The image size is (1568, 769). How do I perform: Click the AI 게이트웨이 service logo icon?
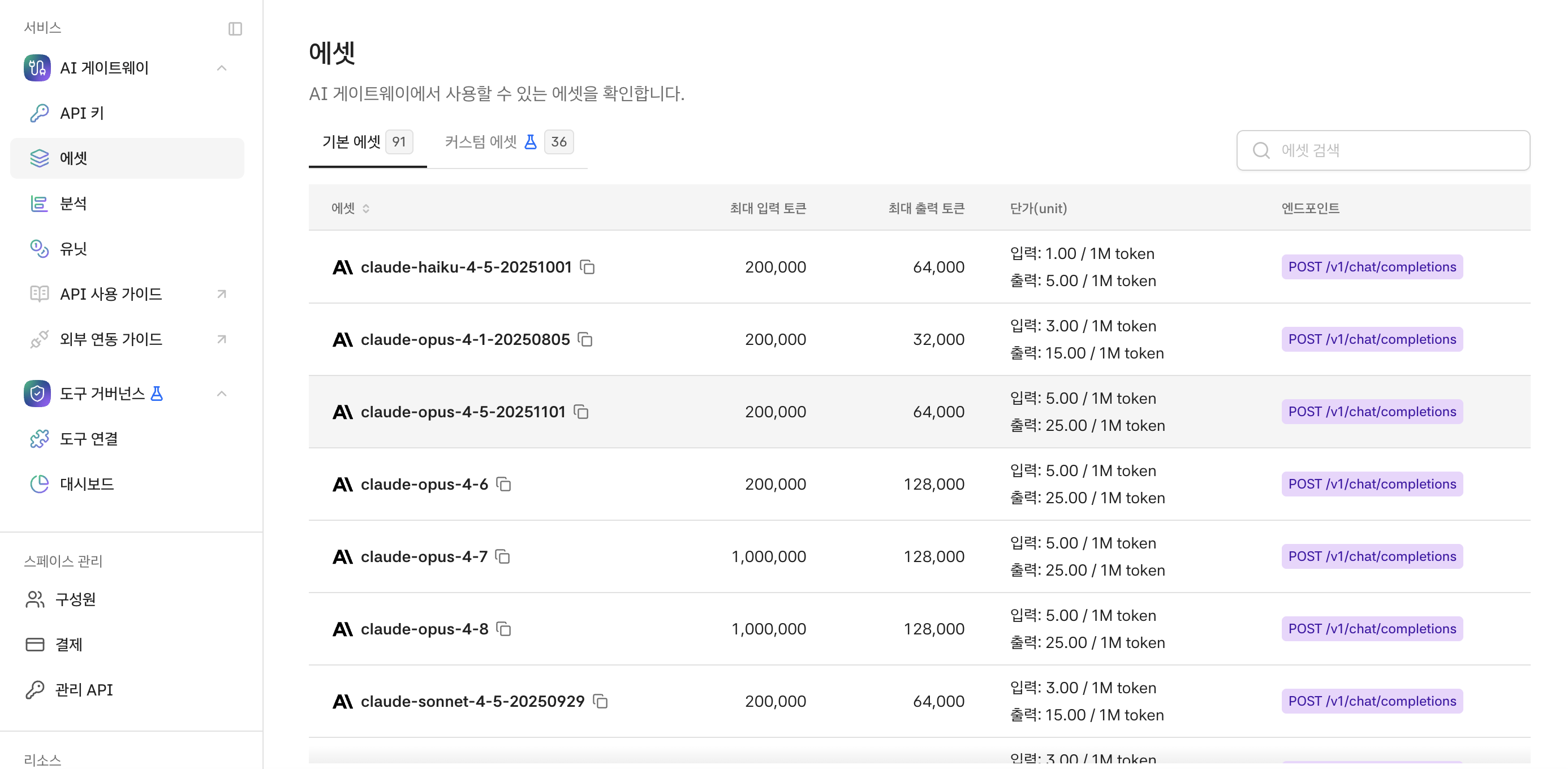pos(37,67)
